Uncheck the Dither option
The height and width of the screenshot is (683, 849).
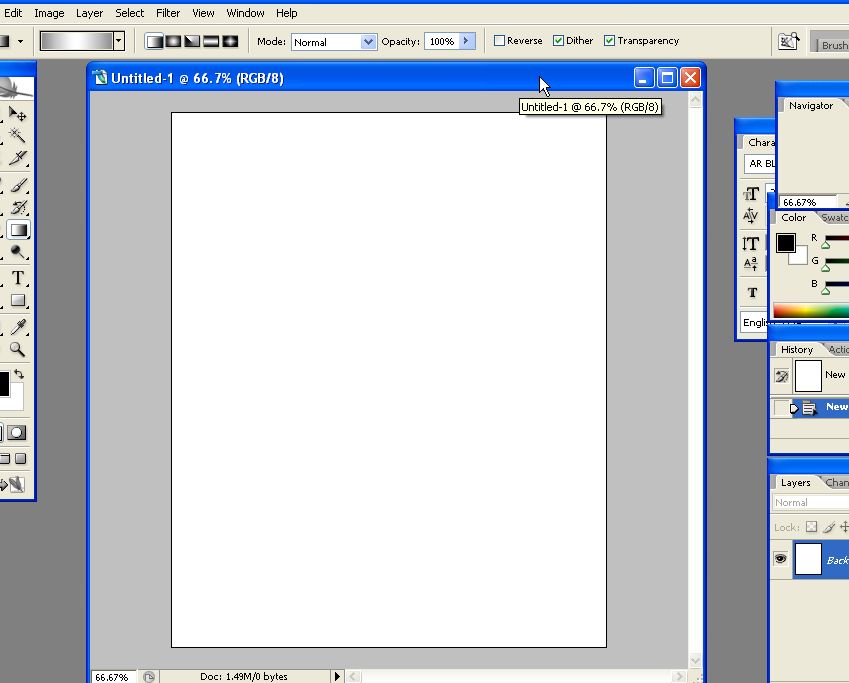coord(558,41)
